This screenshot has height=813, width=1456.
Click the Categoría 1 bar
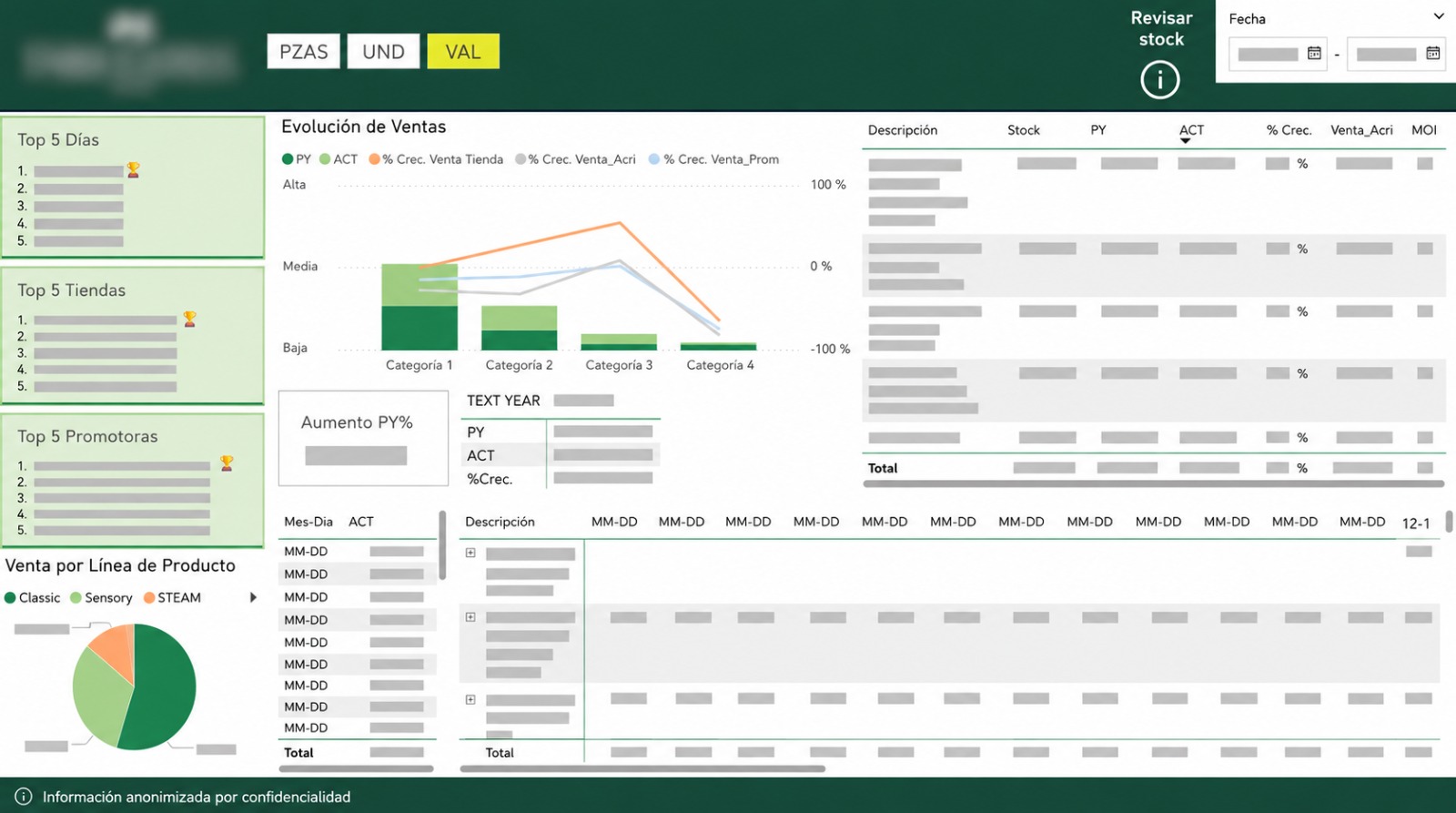point(420,307)
